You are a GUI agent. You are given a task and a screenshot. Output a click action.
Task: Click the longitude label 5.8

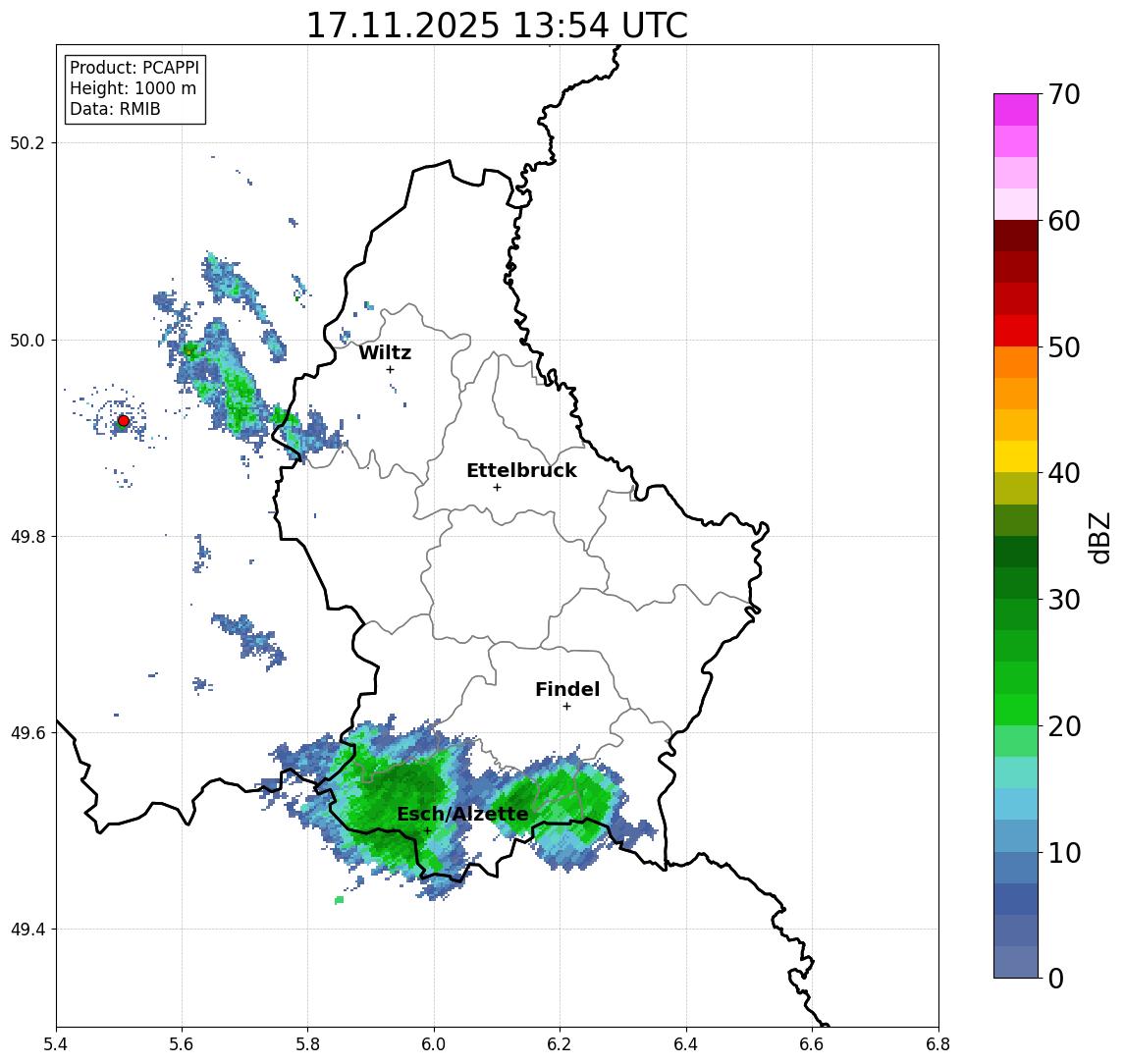pos(307,1044)
